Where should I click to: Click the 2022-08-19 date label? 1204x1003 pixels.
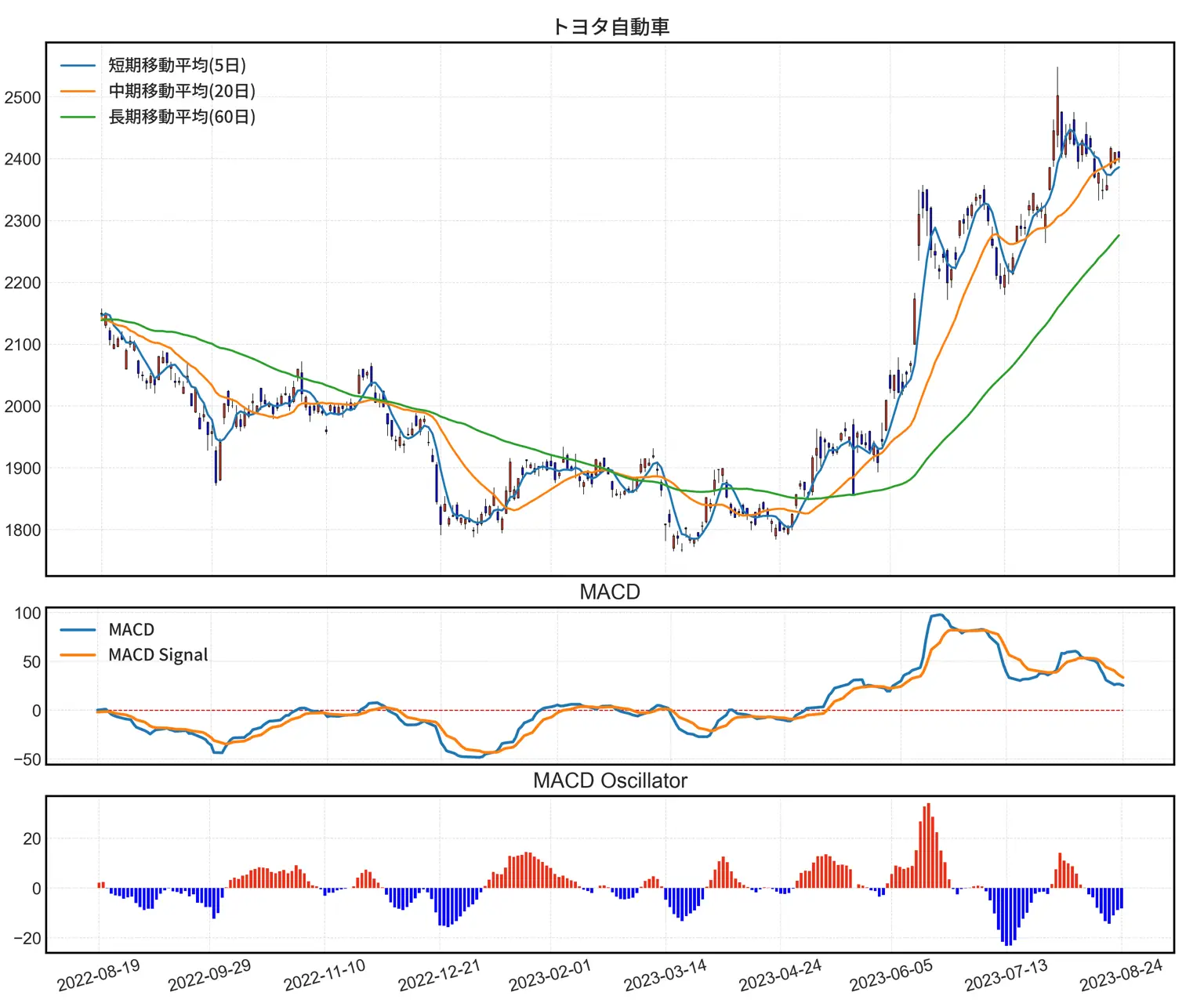pos(99,975)
